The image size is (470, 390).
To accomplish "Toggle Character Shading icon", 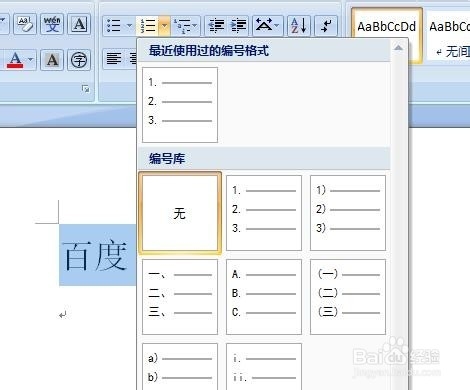I will coord(52,60).
